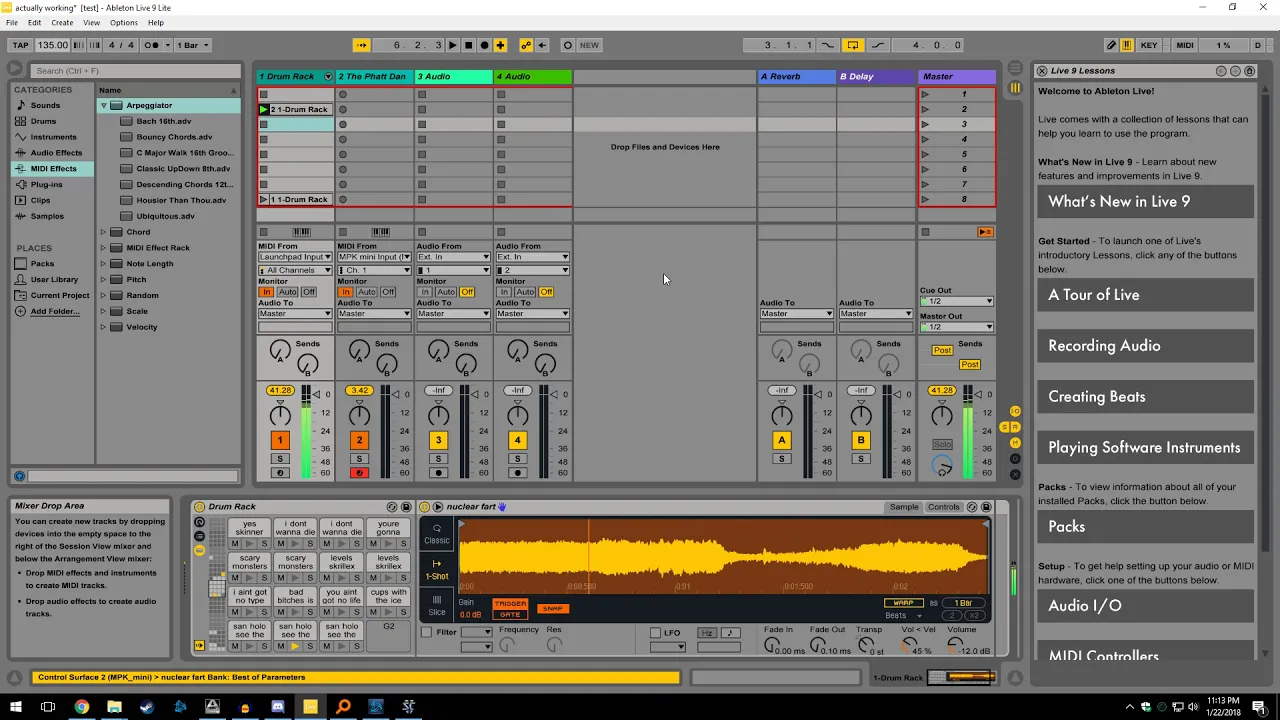Open the View menu
Image resolution: width=1280 pixels, height=720 pixels.
click(91, 22)
